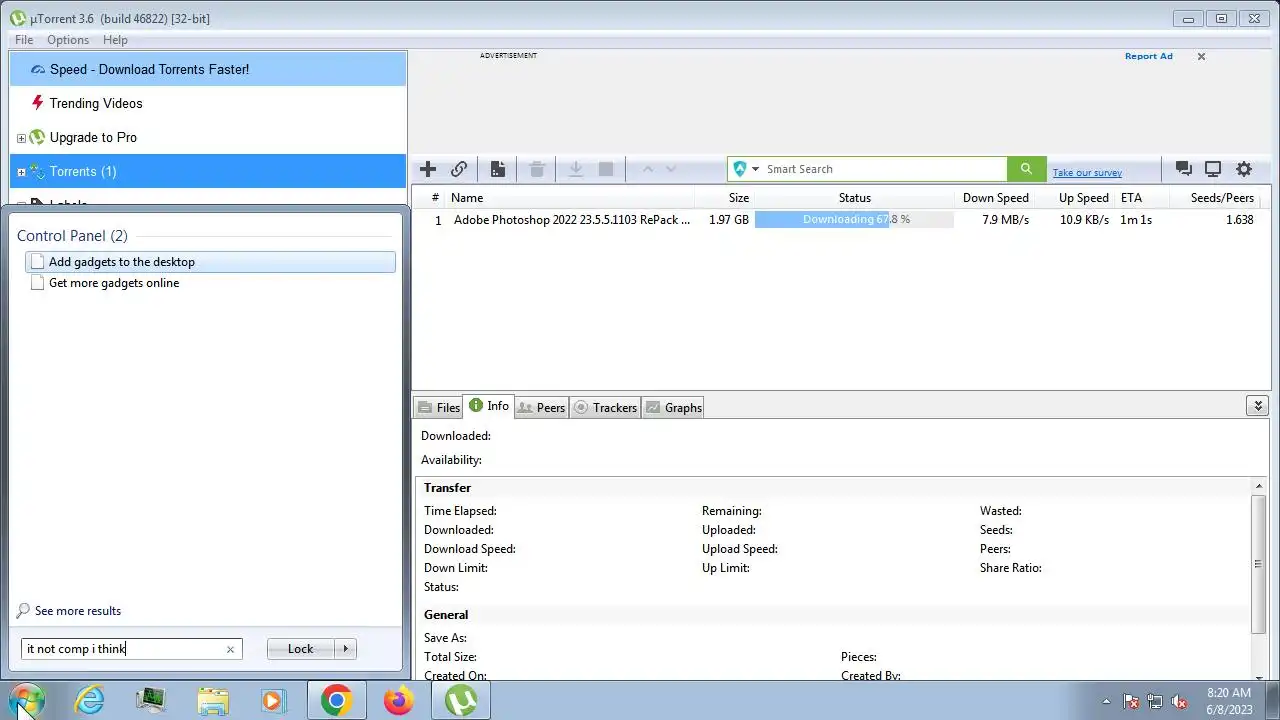Select the Adobe Photoshop 2022 torrent row
The image size is (1280, 720).
click(x=840, y=220)
